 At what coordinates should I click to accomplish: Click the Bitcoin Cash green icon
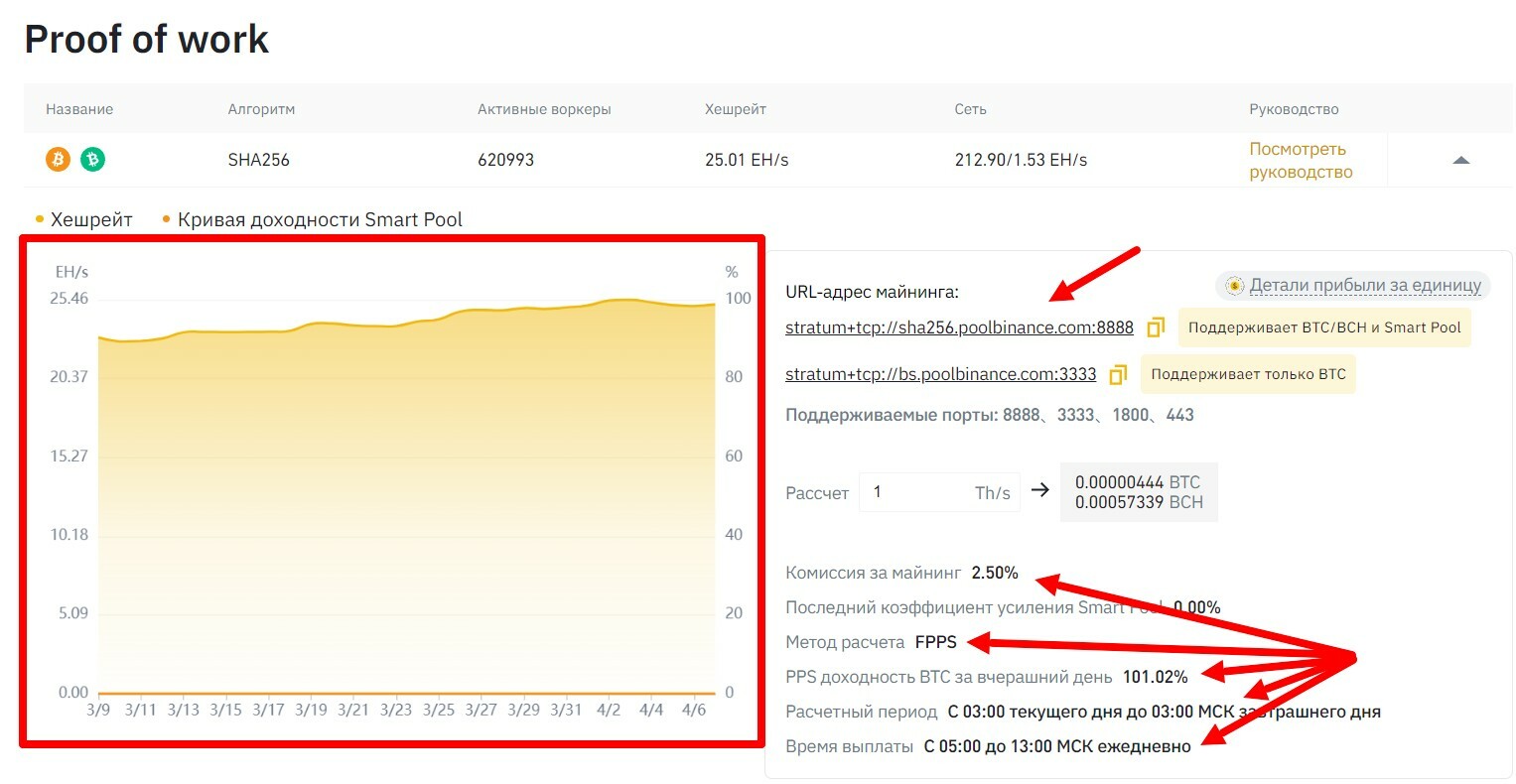(x=92, y=159)
